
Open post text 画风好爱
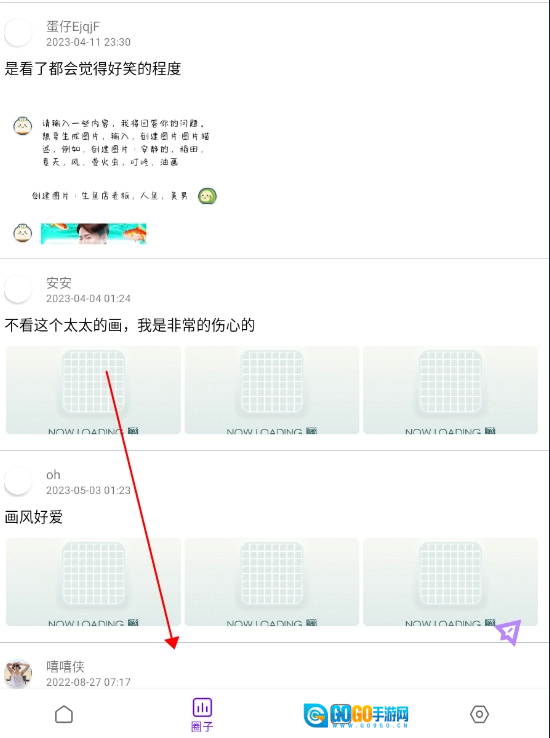(x=33, y=517)
